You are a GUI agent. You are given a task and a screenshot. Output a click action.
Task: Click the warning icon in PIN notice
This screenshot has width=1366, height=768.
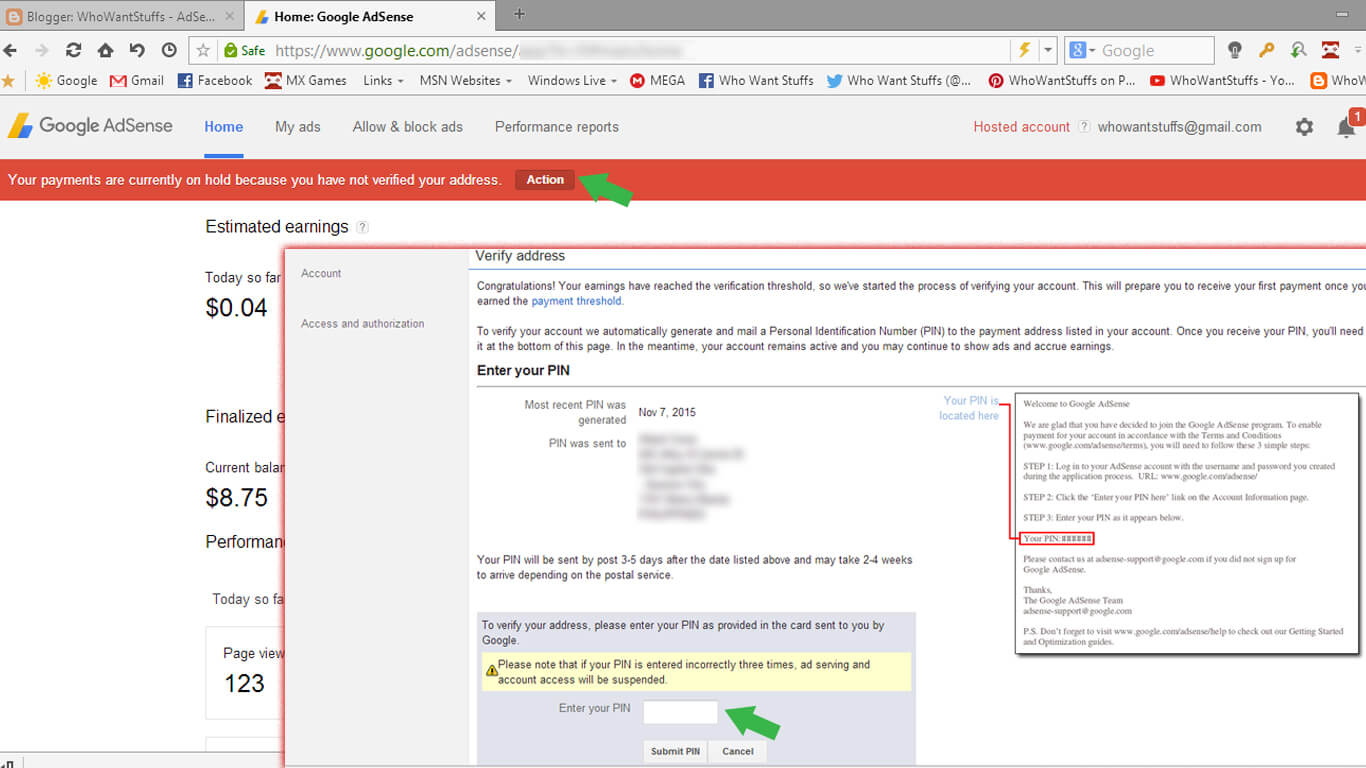(x=491, y=671)
